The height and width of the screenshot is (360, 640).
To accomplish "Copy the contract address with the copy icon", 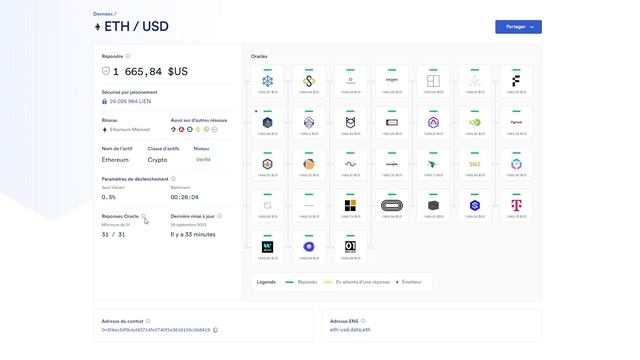I will (x=216, y=330).
